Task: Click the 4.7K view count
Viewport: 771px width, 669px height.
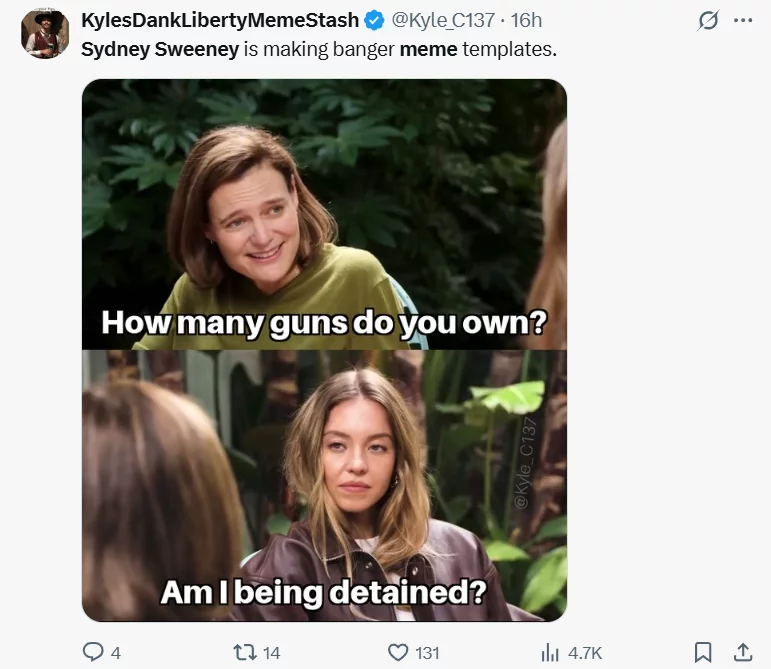Action: click(x=585, y=653)
